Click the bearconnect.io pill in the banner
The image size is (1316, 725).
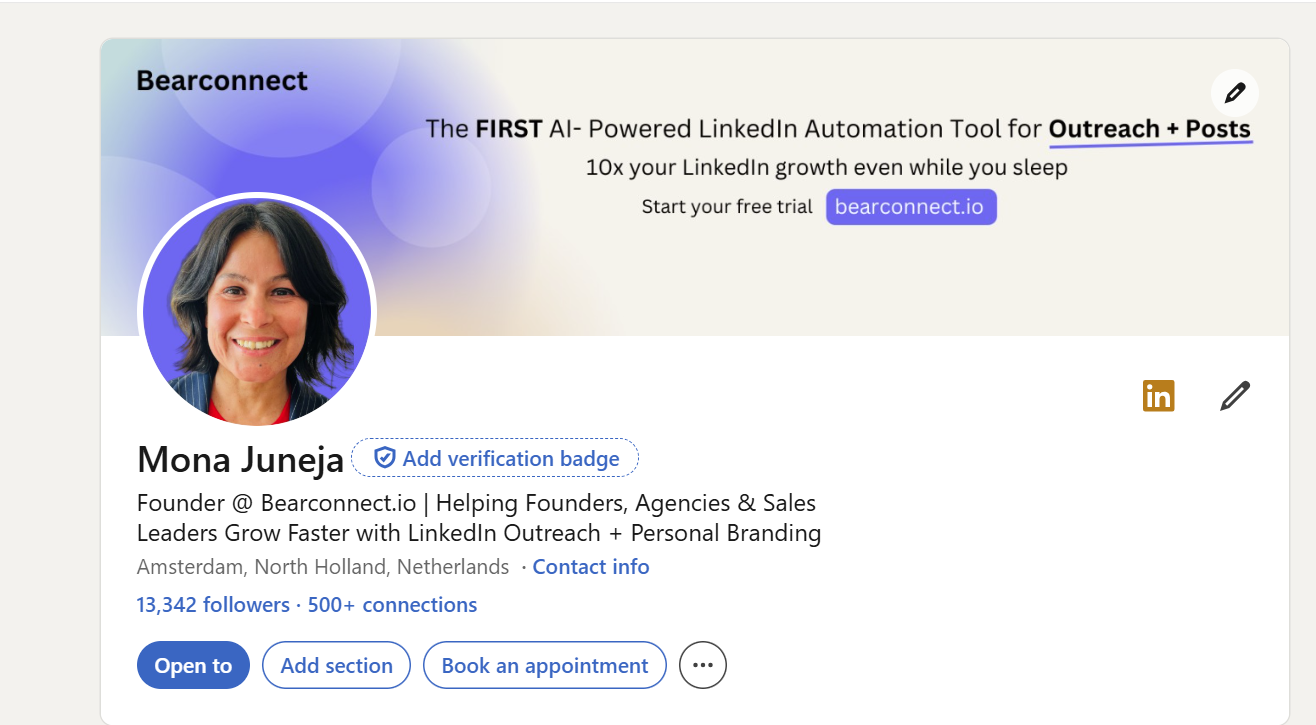(x=910, y=207)
